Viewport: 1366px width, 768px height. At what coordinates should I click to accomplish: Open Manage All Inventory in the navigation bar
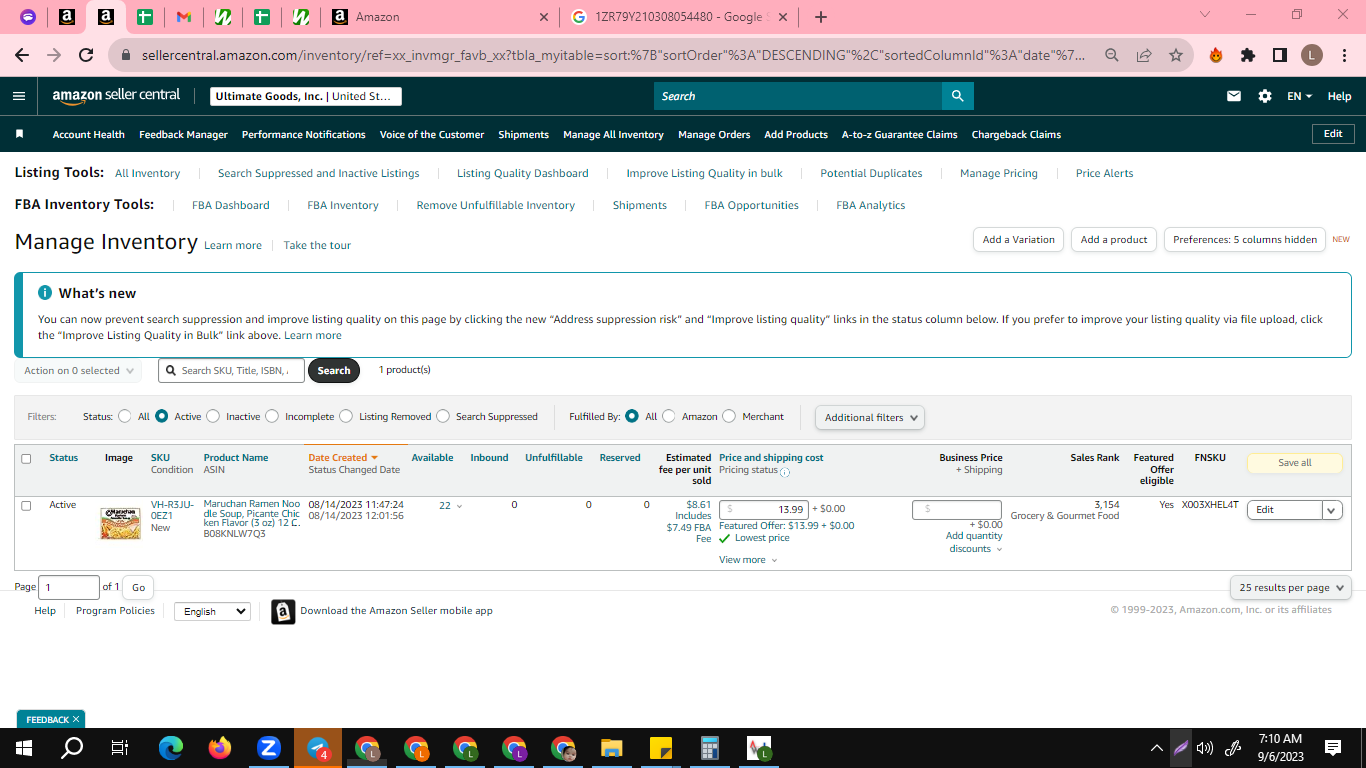pos(613,134)
